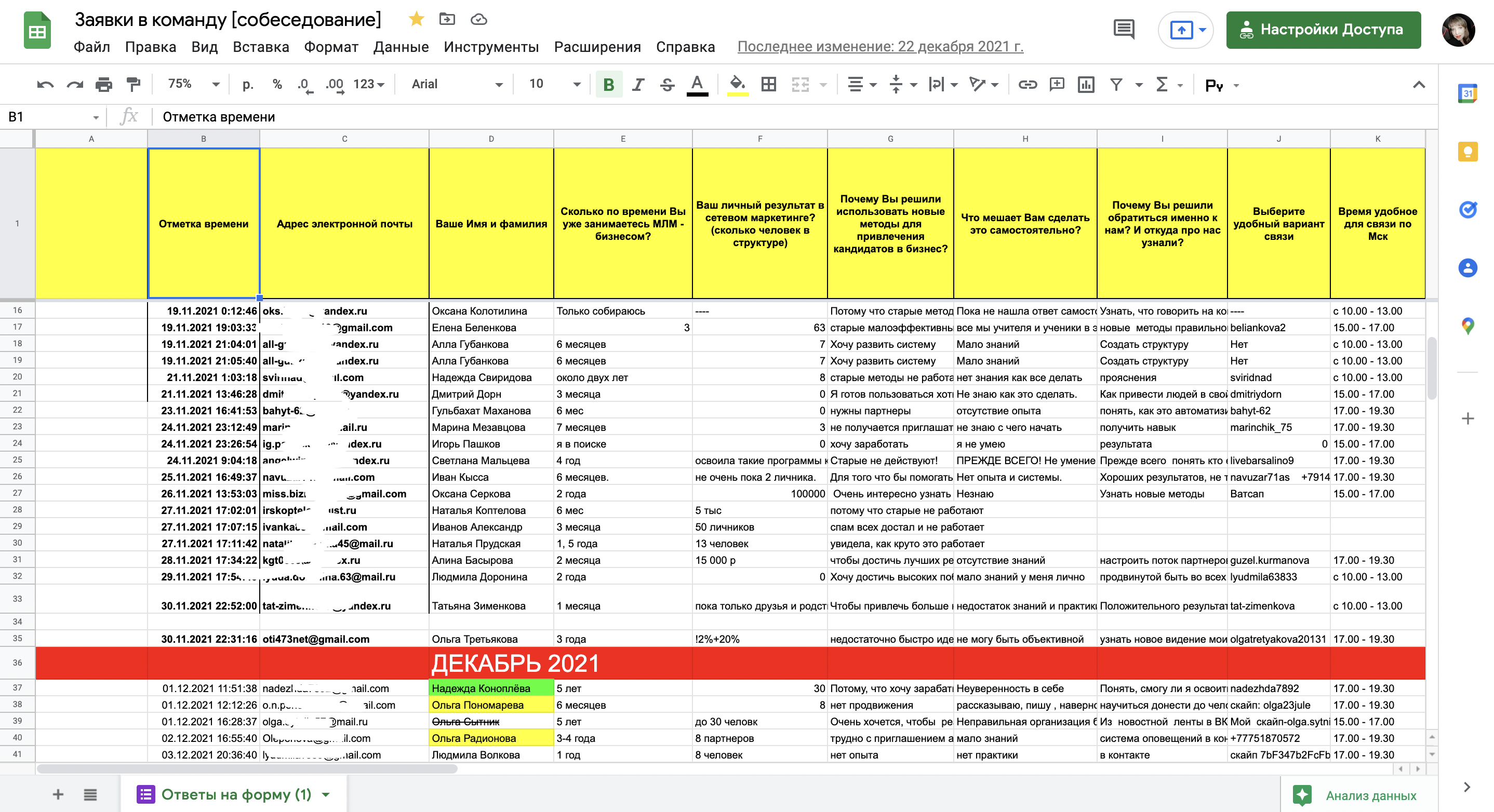Viewport: 1494px width, 812px height.
Task: Open Google Sheets home icon
Action: [37, 30]
